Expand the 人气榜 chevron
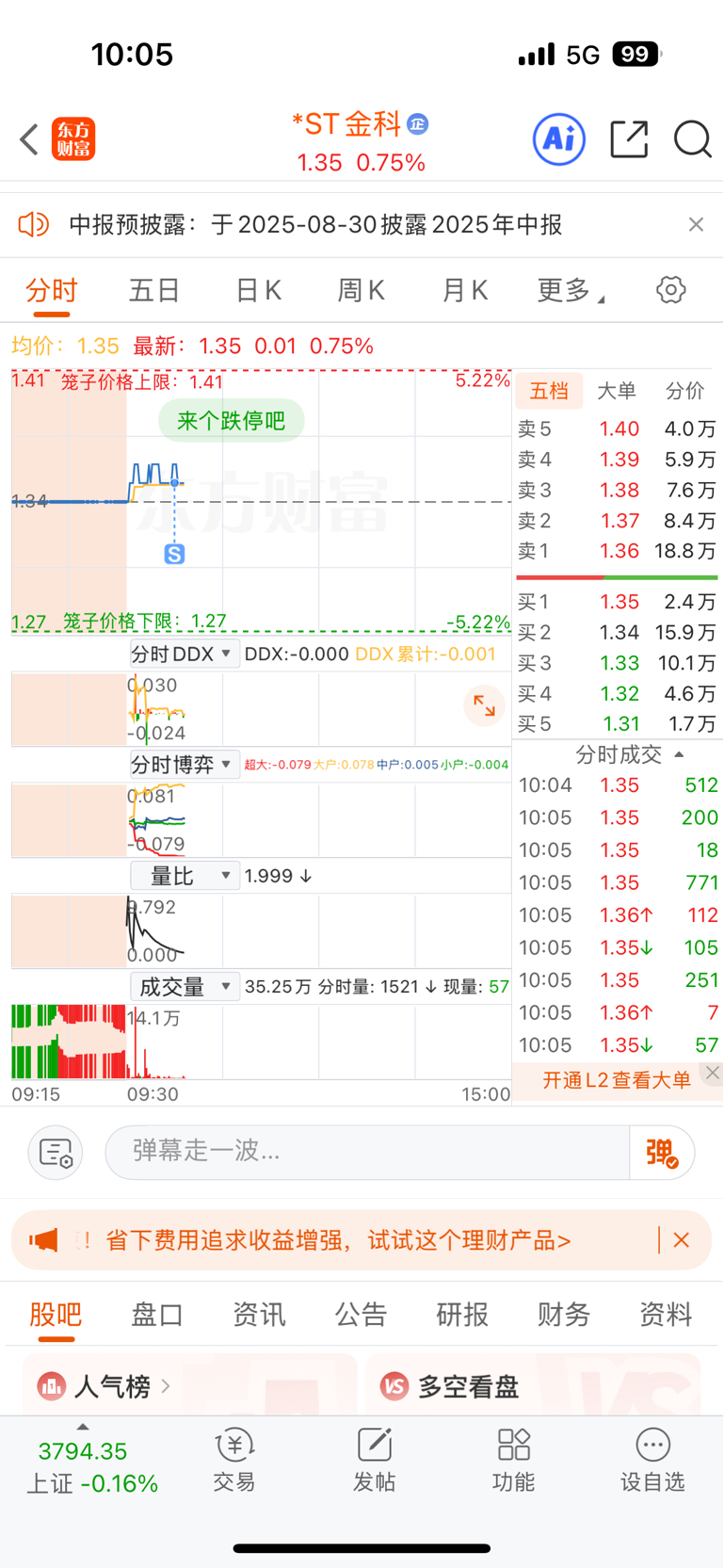This screenshot has height=1568, width=724. click(x=166, y=1386)
